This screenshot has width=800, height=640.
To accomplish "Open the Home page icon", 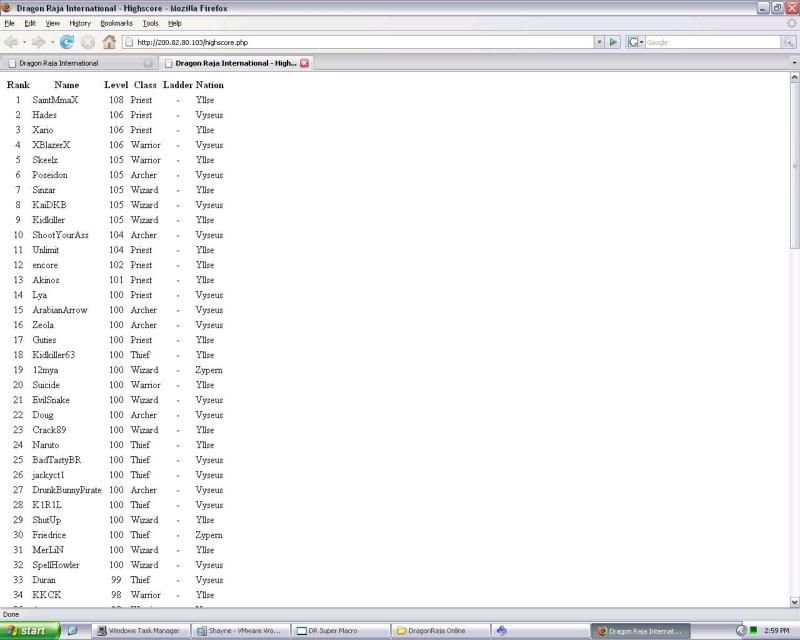I will (x=109, y=42).
